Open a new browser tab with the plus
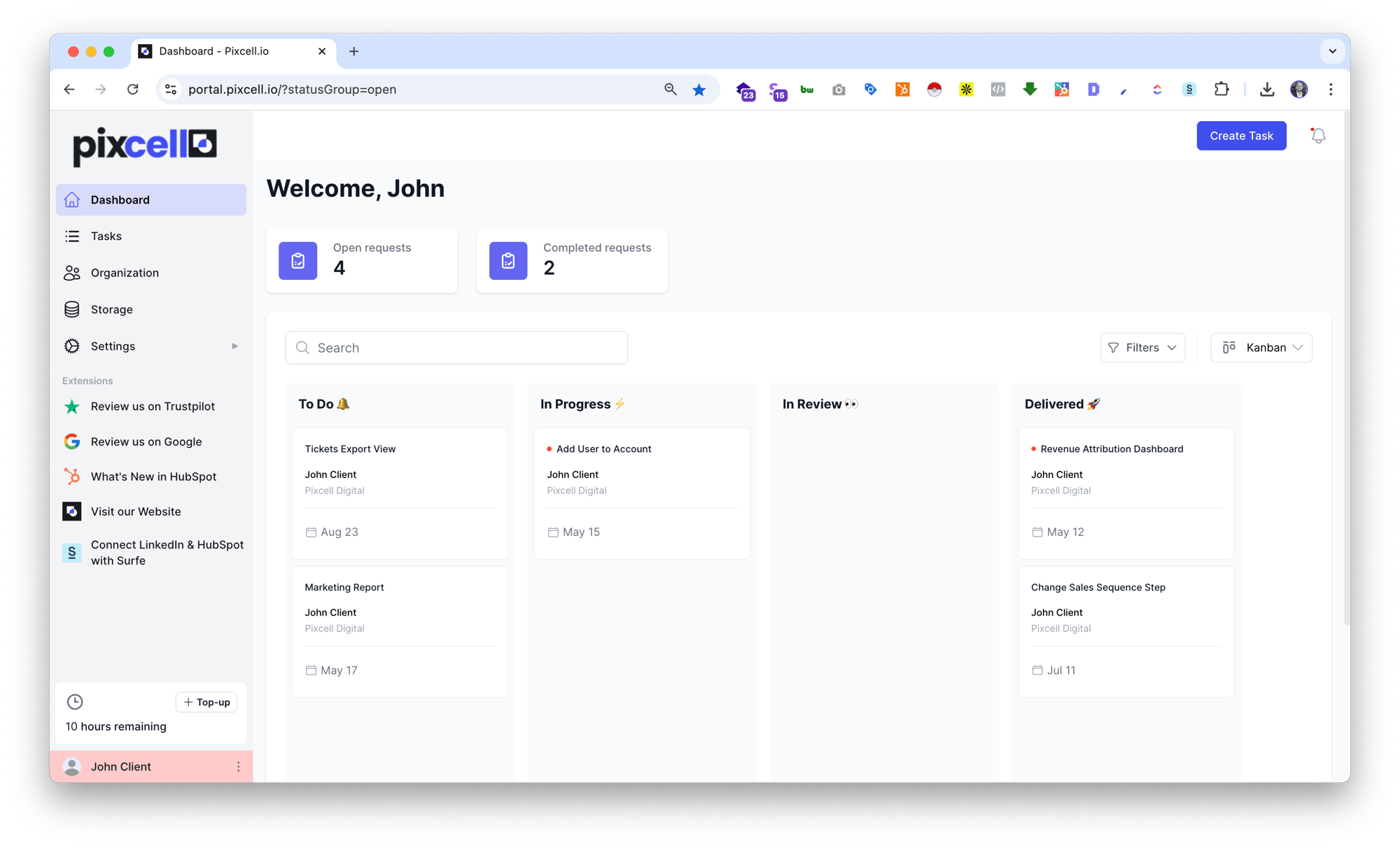The height and width of the screenshot is (848, 1400). coord(354,51)
